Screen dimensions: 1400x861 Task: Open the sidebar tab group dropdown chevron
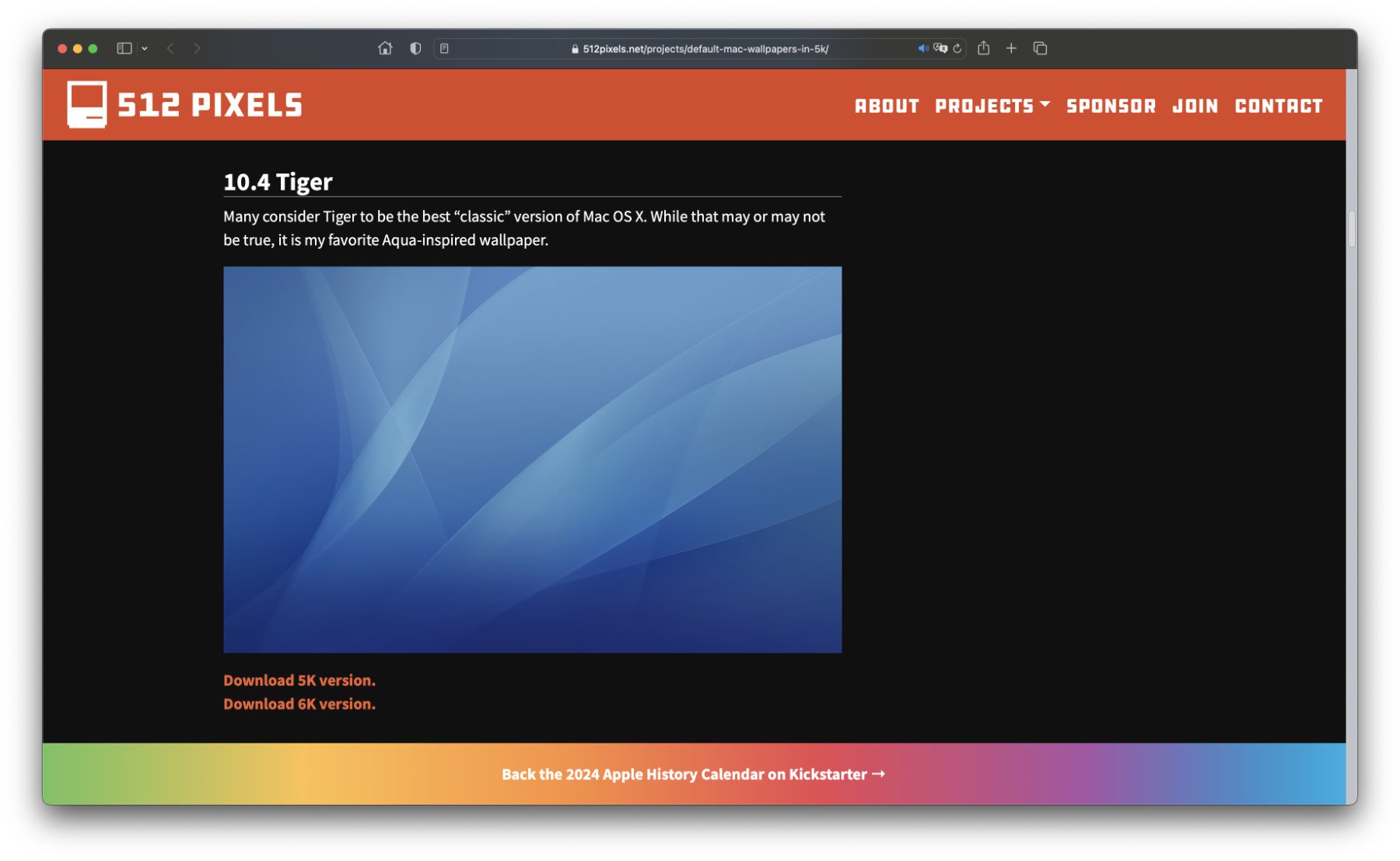[145, 48]
